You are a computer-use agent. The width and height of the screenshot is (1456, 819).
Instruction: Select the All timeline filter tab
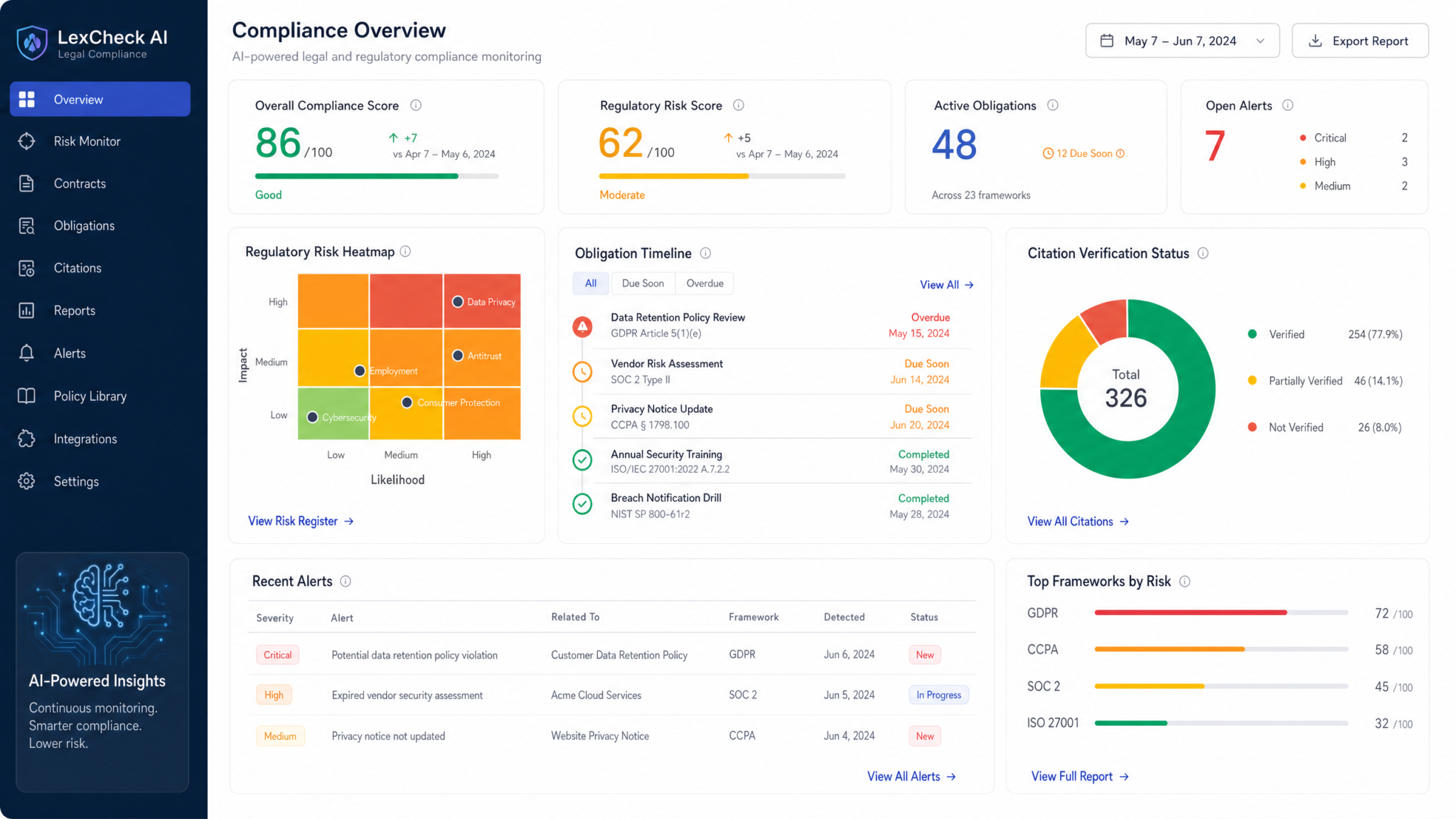(591, 283)
